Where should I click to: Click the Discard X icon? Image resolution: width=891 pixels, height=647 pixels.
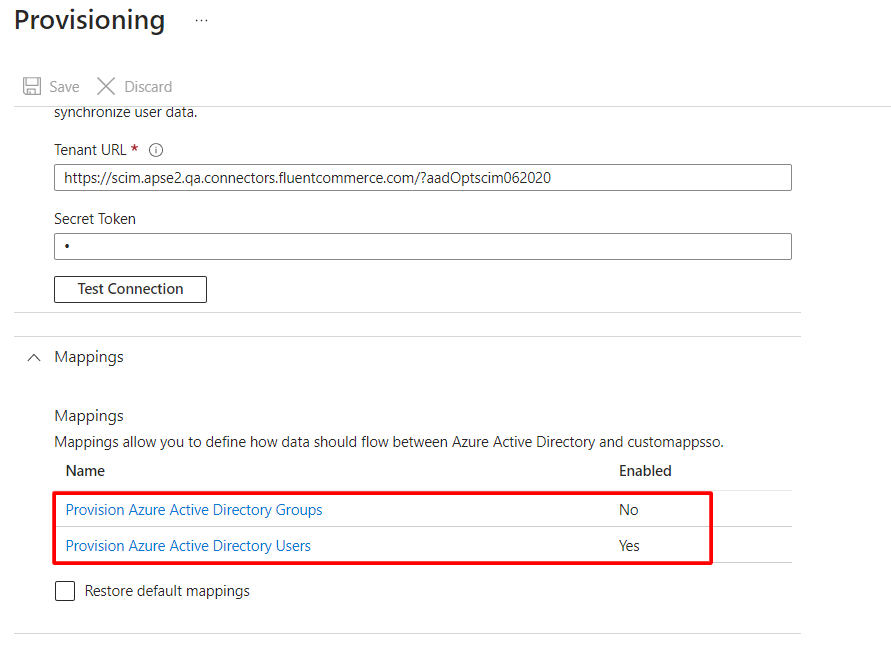[x=106, y=86]
